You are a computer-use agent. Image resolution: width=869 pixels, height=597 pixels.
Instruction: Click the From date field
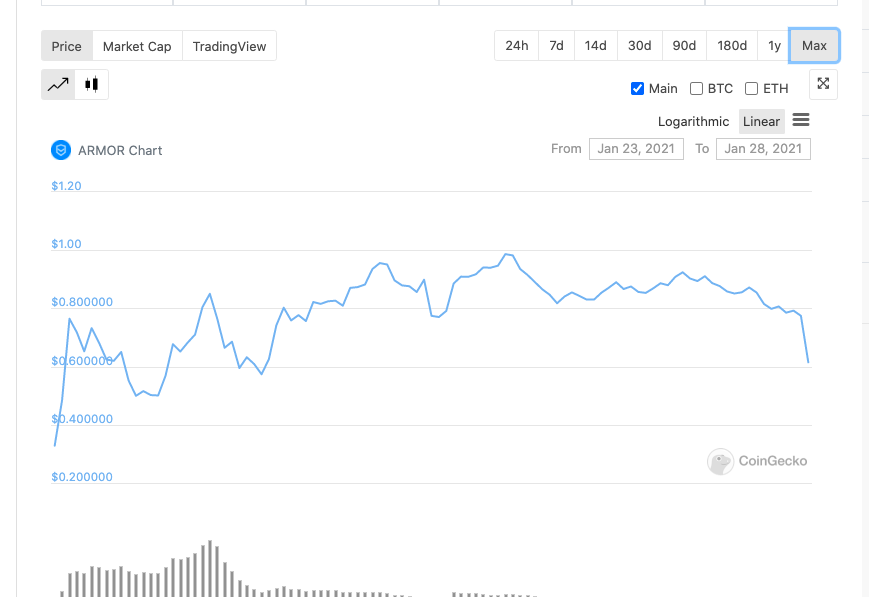click(636, 149)
